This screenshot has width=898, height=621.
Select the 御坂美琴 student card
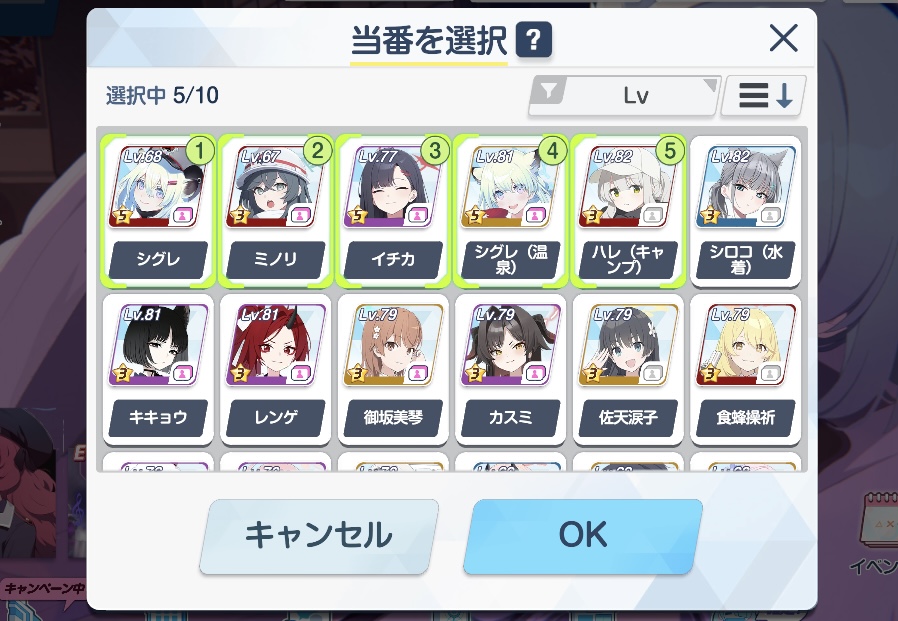pos(393,370)
